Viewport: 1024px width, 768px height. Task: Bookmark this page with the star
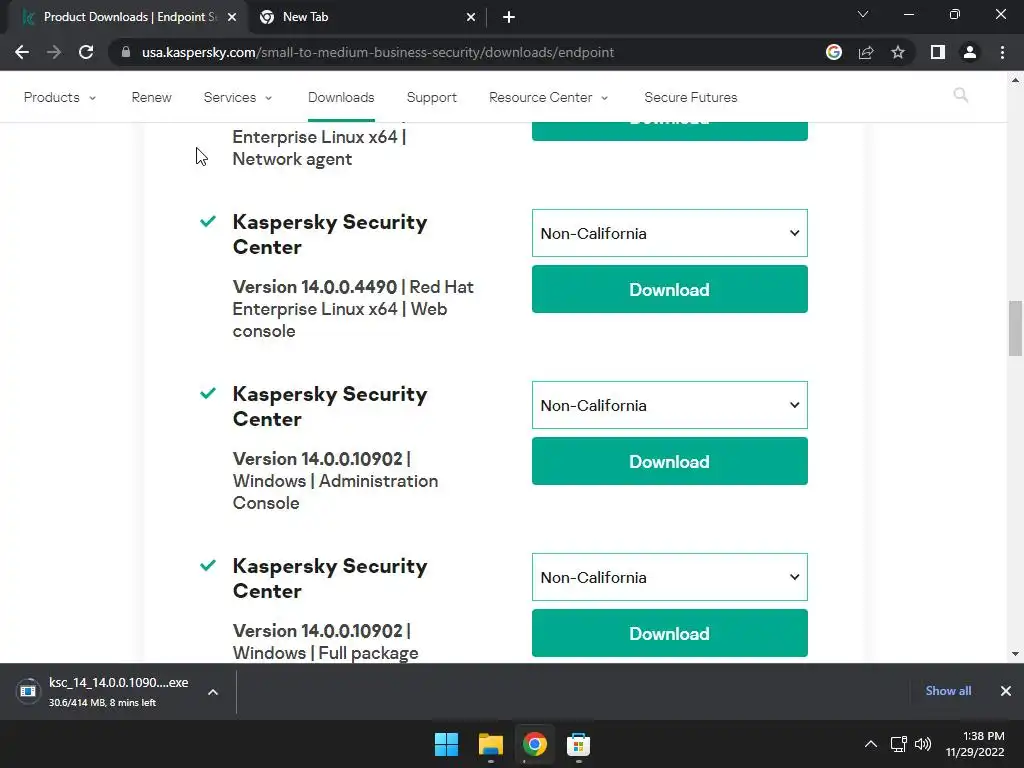coord(898,52)
